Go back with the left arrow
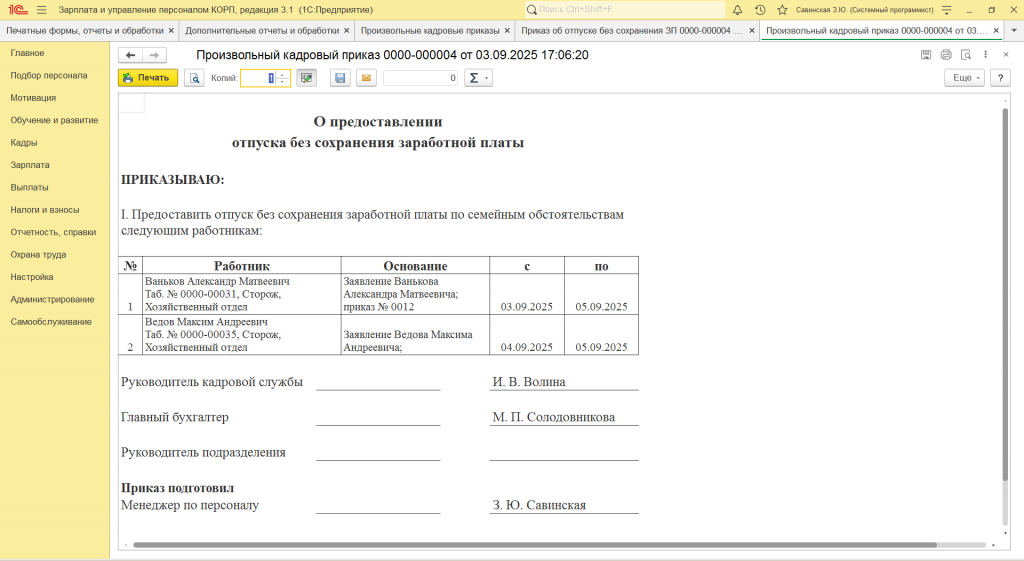The width and height of the screenshot is (1024, 561). (x=130, y=56)
